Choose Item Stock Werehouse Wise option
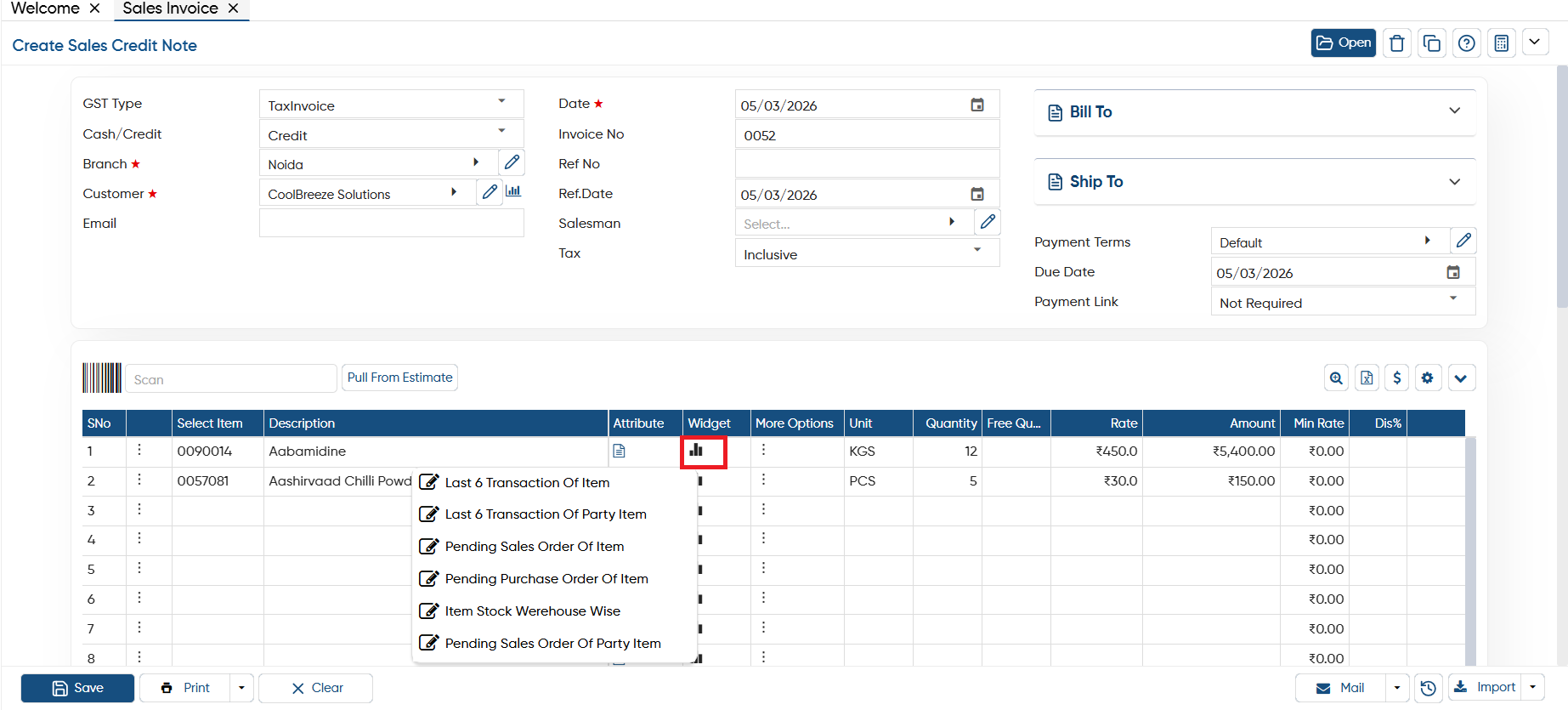This screenshot has height=710, width=1568. (x=532, y=611)
